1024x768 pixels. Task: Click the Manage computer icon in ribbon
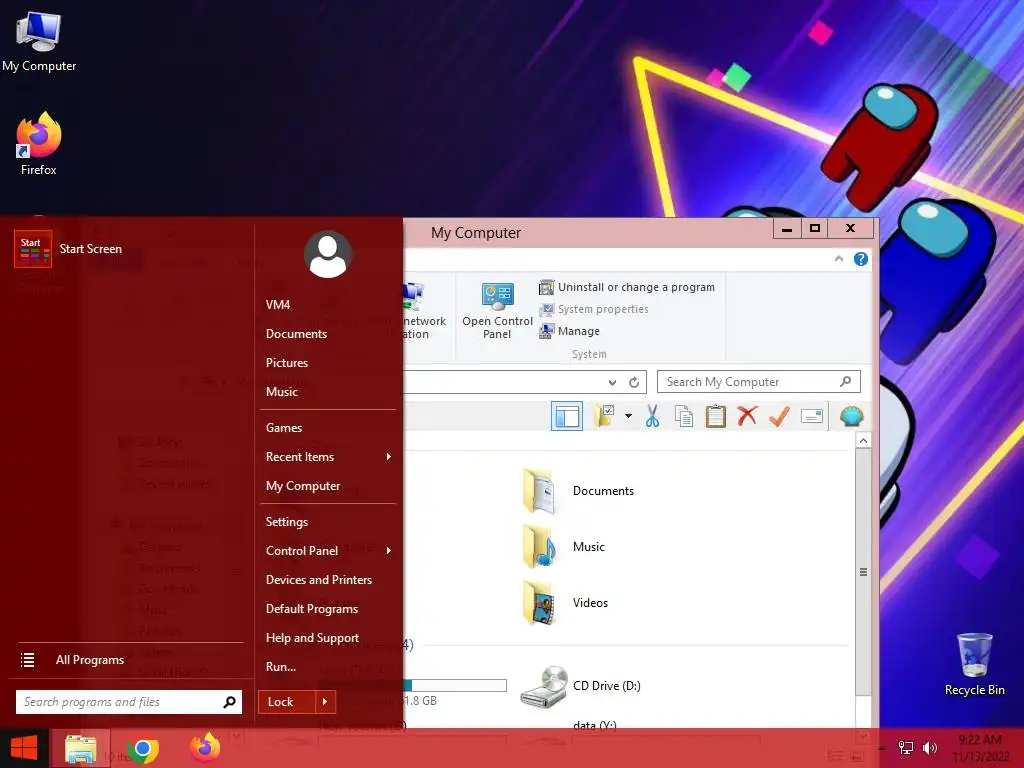click(546, 331)
